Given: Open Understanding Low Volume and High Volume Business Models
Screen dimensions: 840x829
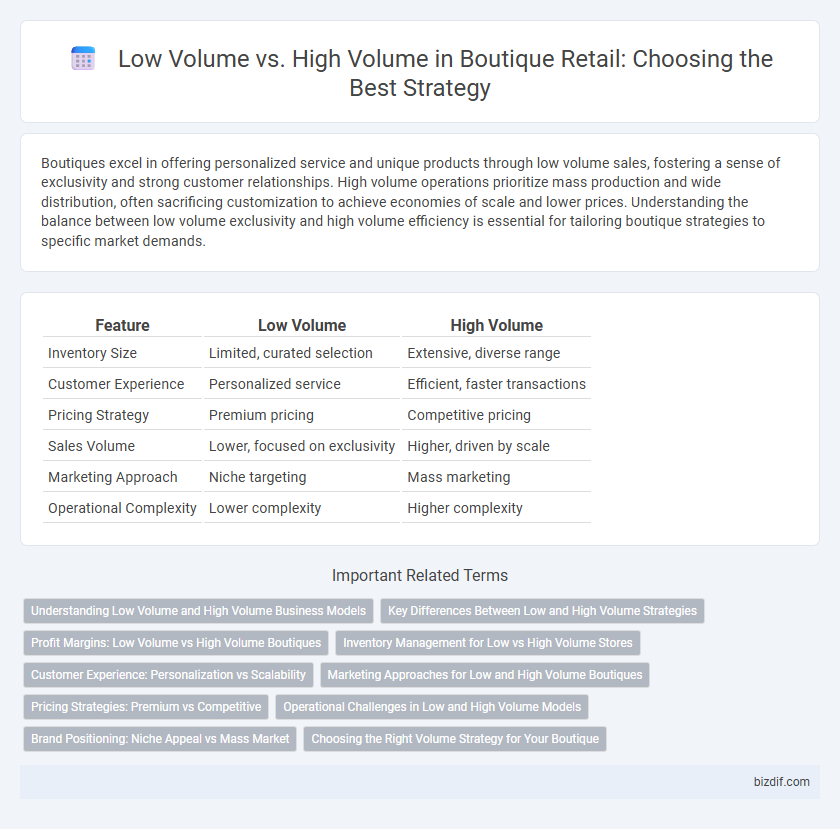Looking at the screenshot, I should tap(198, 611).
